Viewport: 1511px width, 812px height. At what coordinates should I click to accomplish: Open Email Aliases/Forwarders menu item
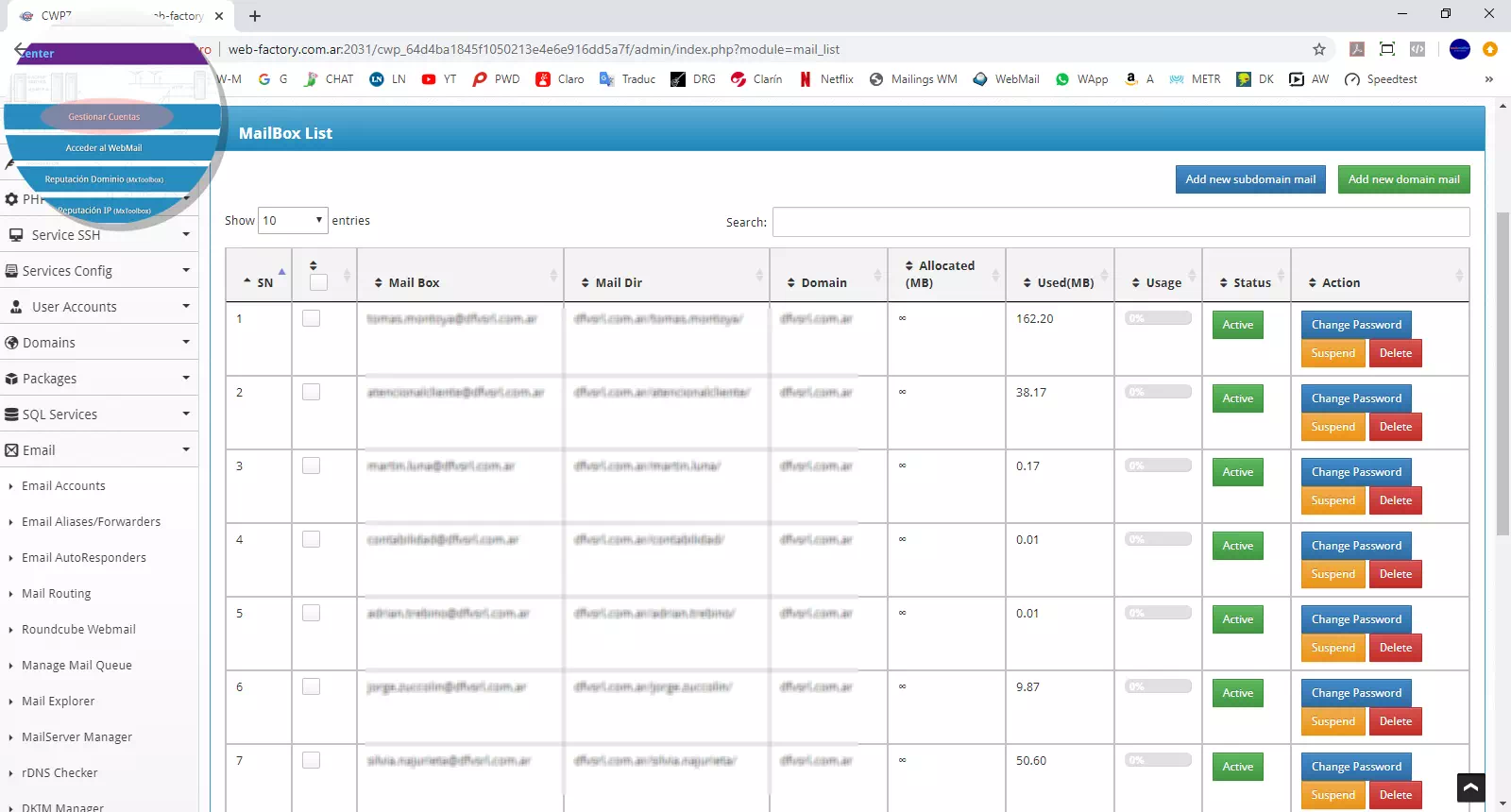pos(91,522)
